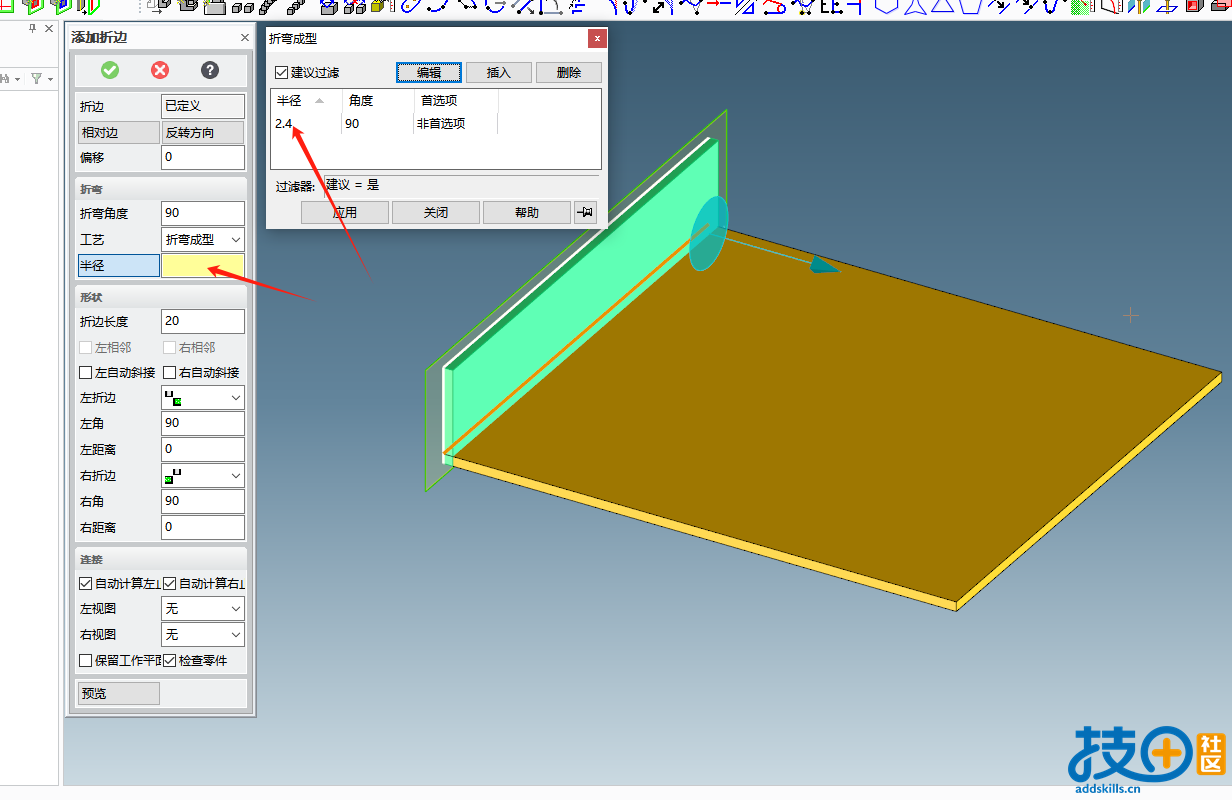Click the 折边长度 input field
Screen dimensions: 1232x800
pyautogui.click(x=203, y=321)
